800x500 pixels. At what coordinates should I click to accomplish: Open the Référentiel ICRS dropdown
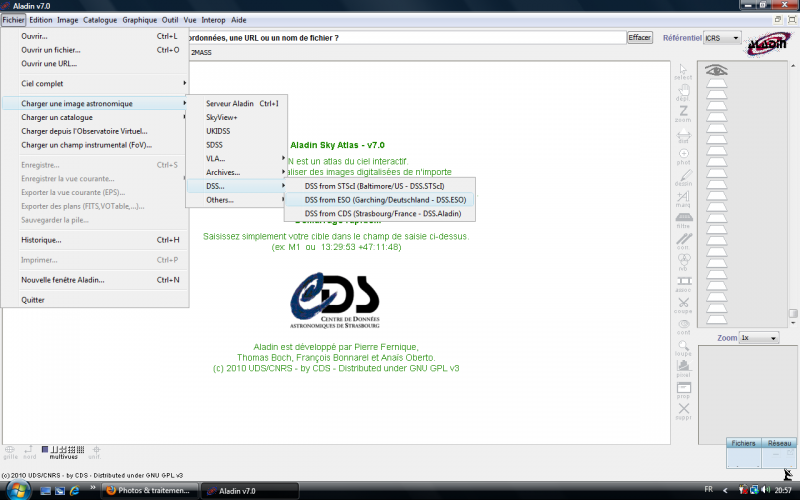pos(722,38)
